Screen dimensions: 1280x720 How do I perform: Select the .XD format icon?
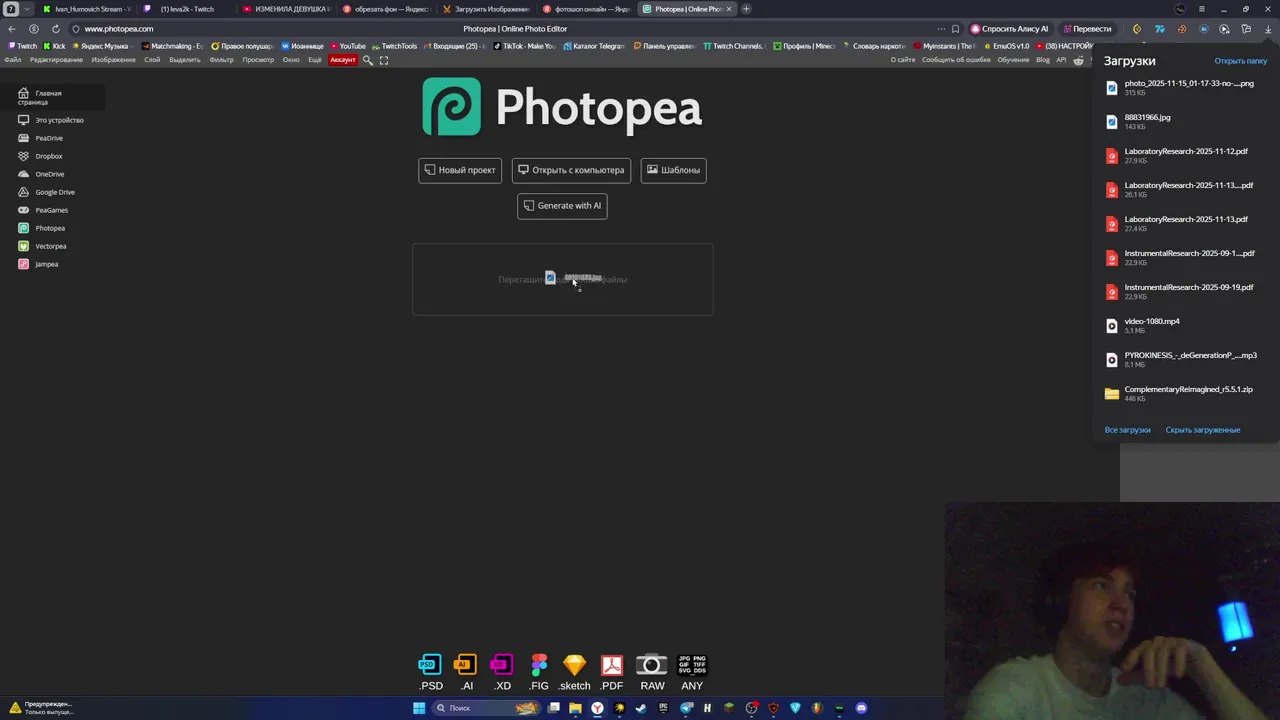502,672
